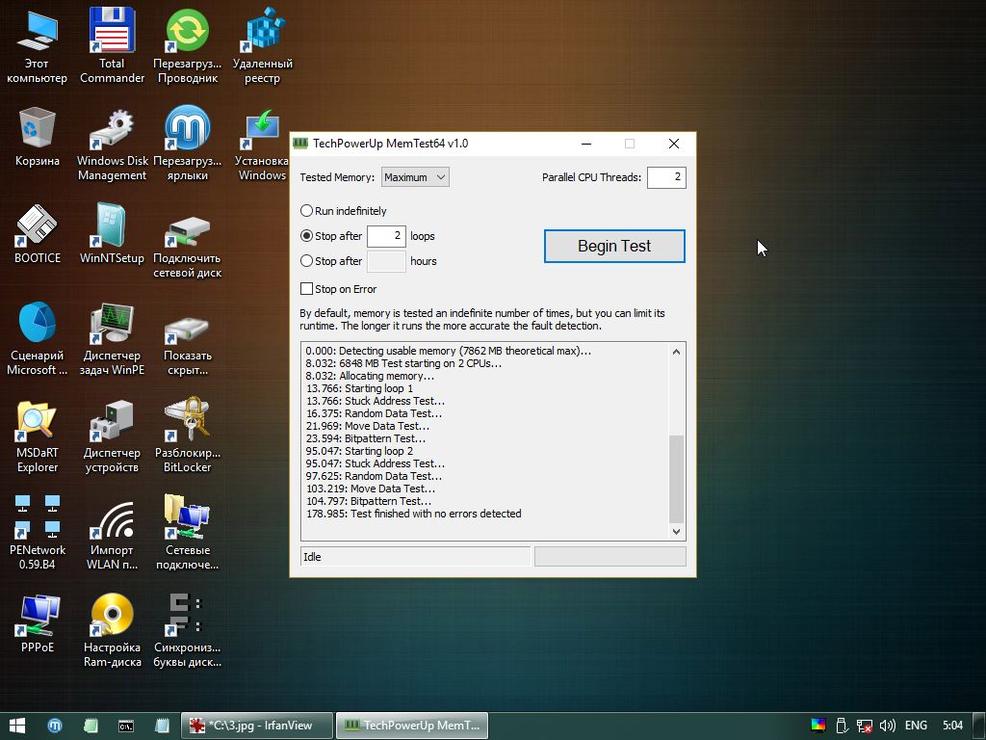Launch Диспетчер задач WinPE
The width and height of the screenshot is (986, 740).
pos(112,338)
